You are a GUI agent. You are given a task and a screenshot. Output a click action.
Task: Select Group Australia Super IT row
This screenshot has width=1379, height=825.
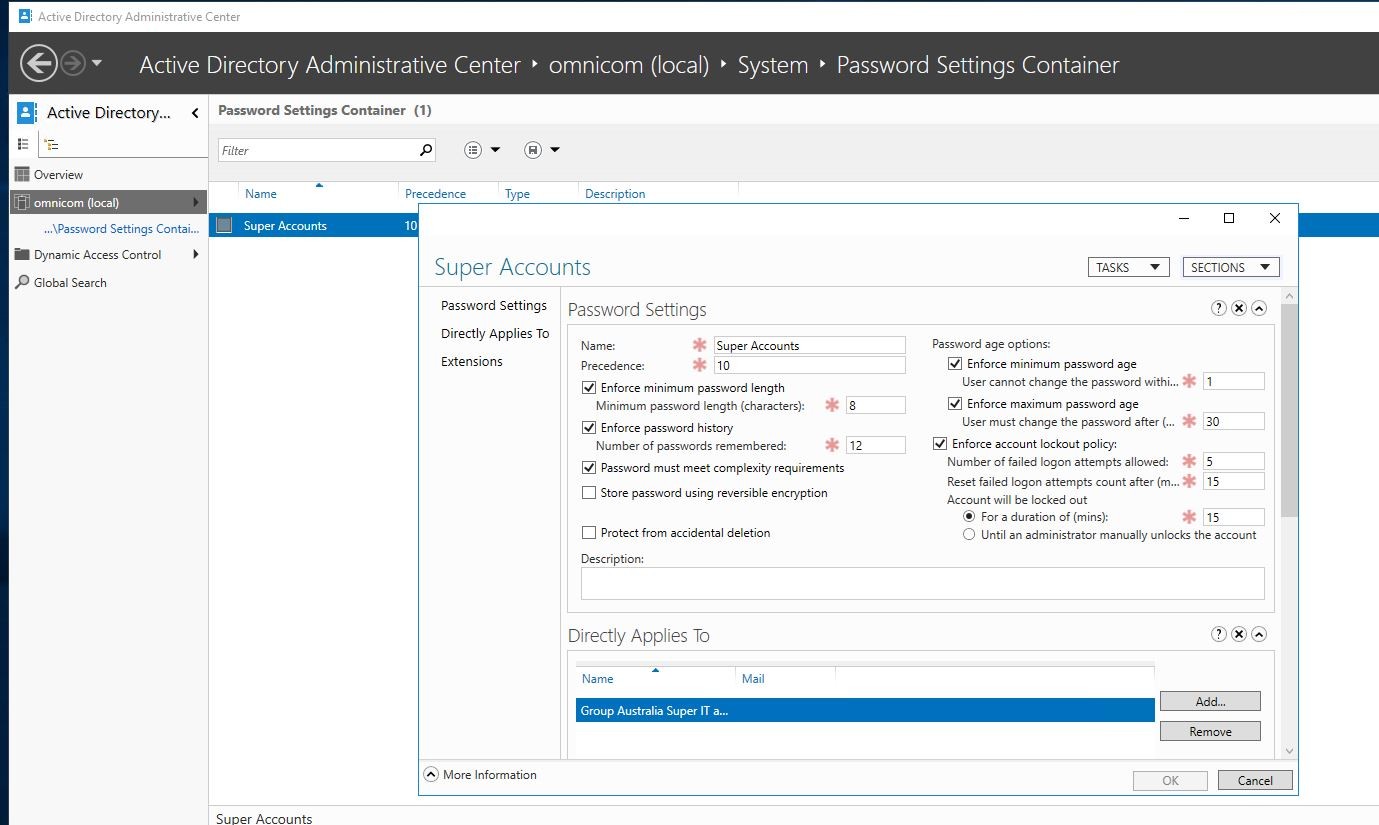coord(865,711)
